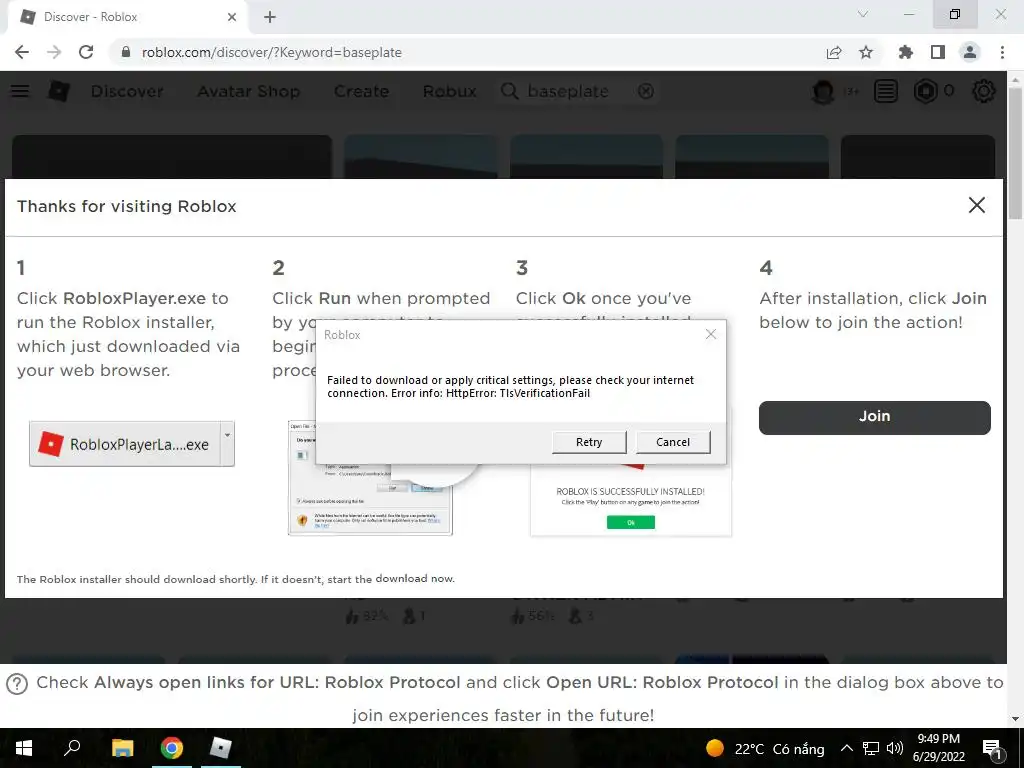Click the 'download now' link
The image size is (1024, 768).
415,579
